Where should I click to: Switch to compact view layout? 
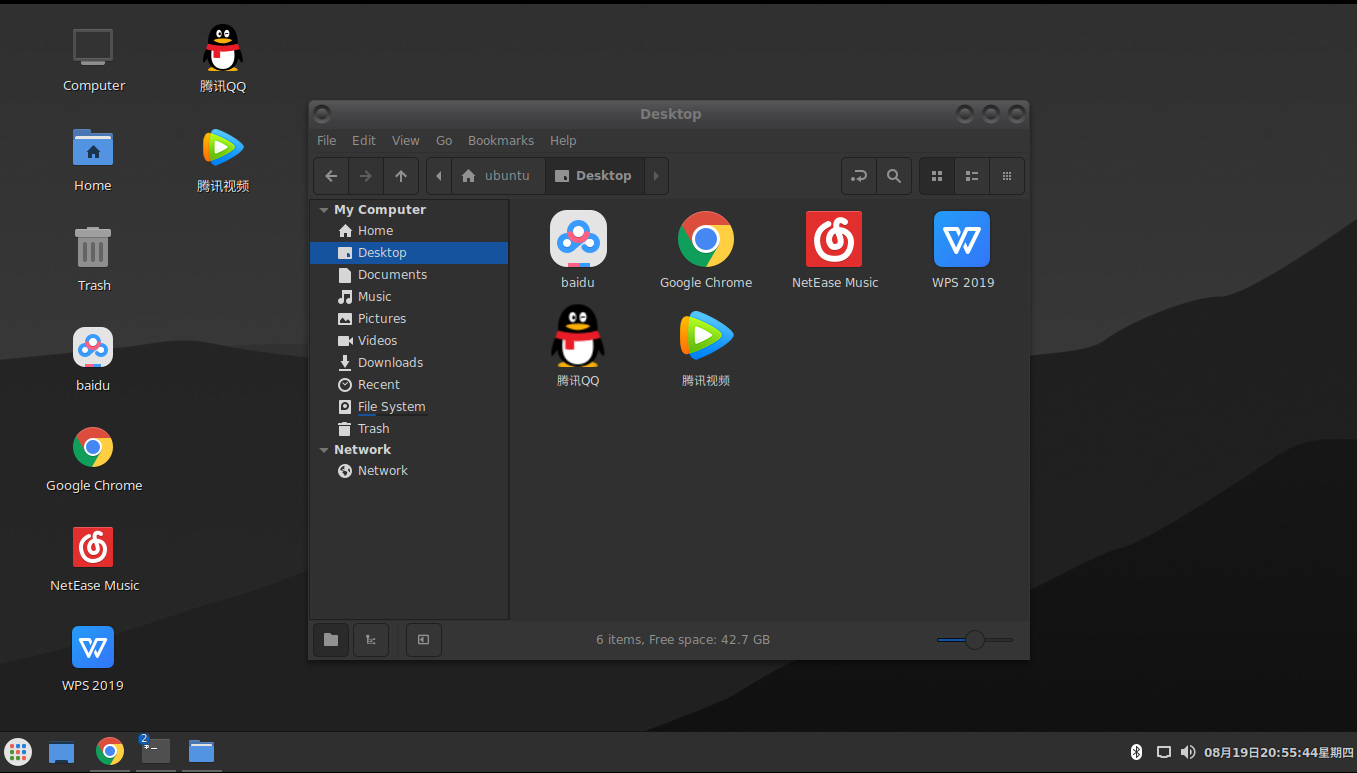1007,176
